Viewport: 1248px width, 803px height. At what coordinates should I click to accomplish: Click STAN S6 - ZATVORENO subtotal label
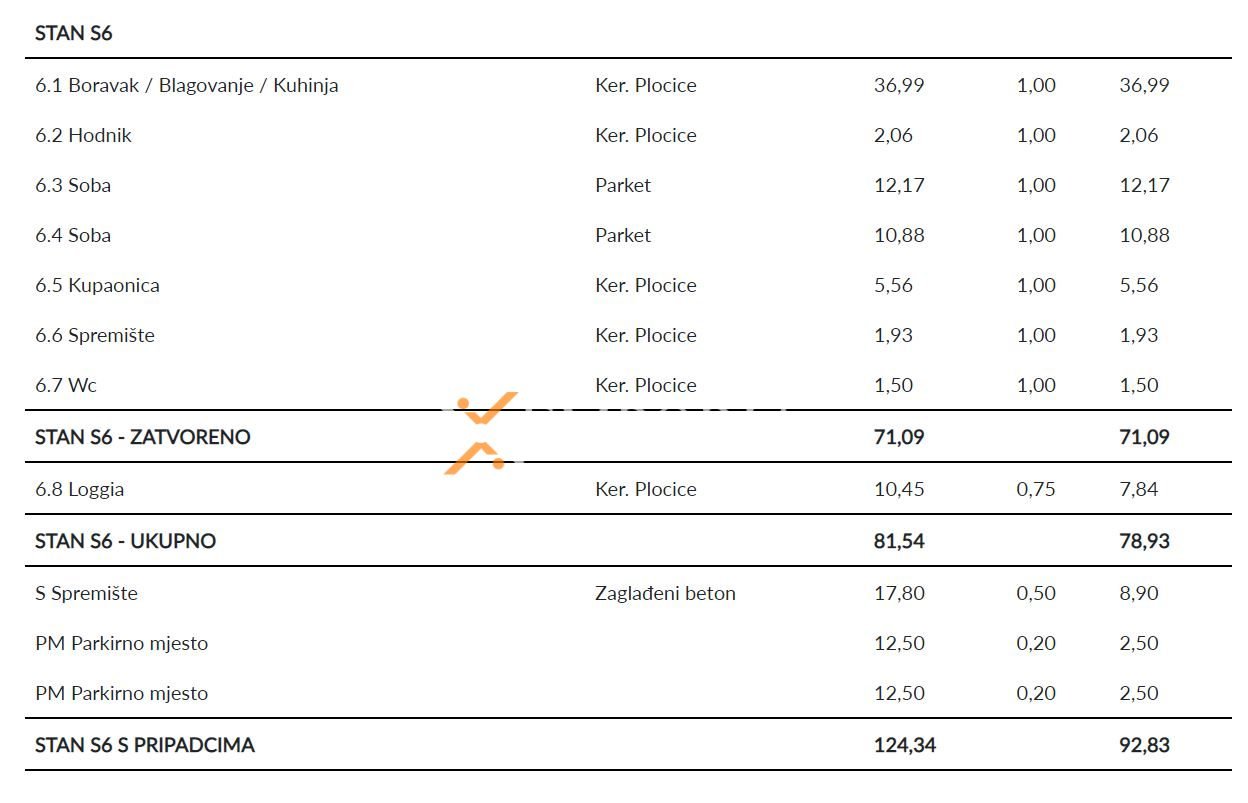[x=143, y=437]
